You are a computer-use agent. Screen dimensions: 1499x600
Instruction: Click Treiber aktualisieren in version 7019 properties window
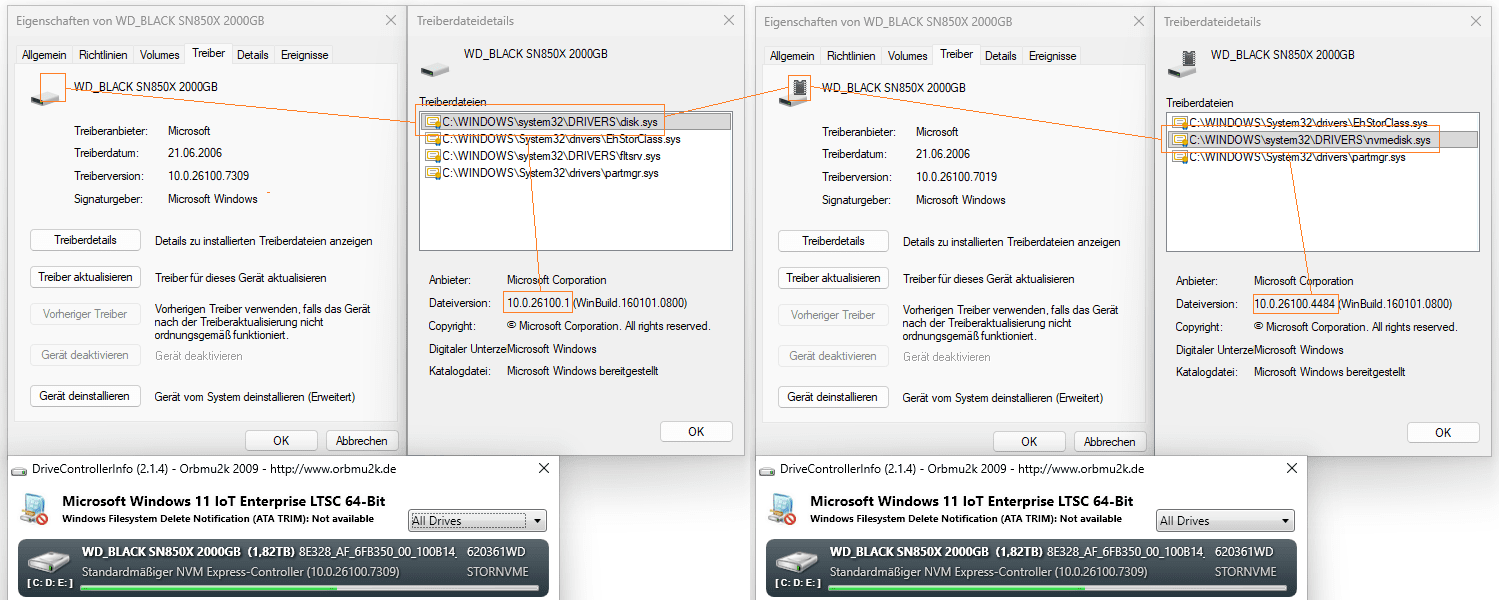pos(833,278)
